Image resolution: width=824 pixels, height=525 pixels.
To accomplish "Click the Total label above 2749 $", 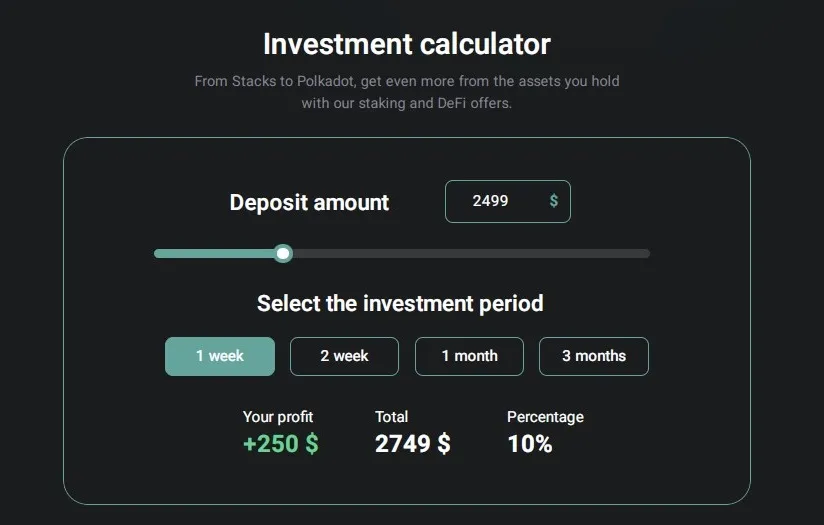I will coord(391,417).
